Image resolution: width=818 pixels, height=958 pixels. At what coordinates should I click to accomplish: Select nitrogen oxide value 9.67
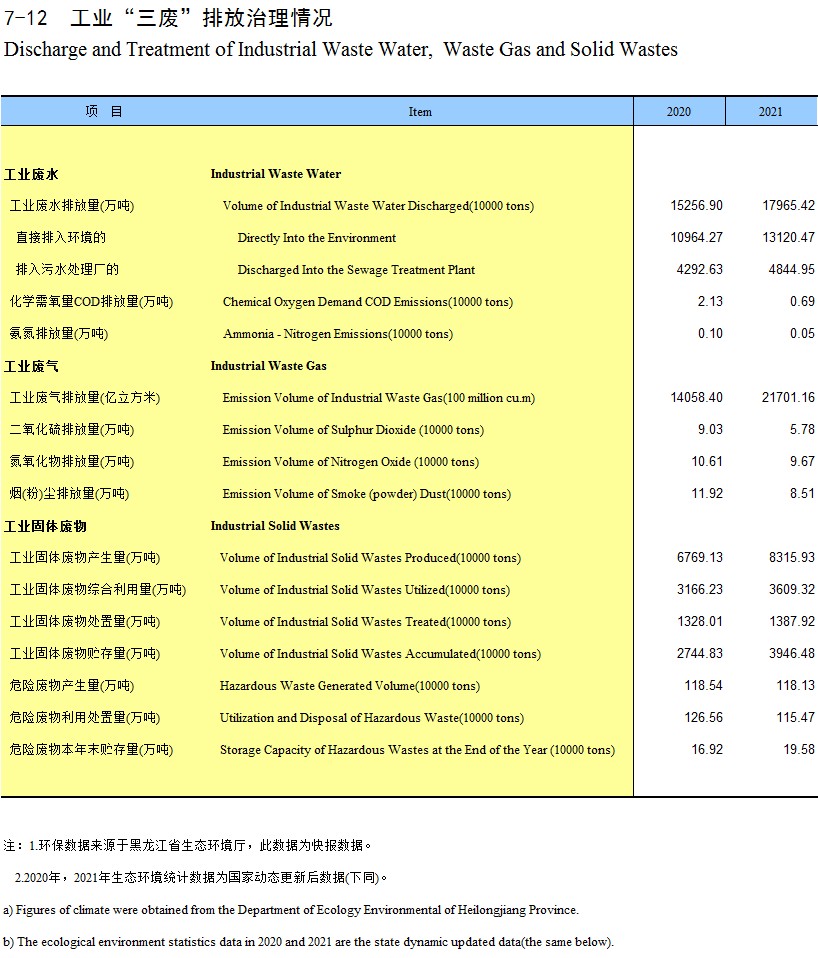tap(802, 461)
